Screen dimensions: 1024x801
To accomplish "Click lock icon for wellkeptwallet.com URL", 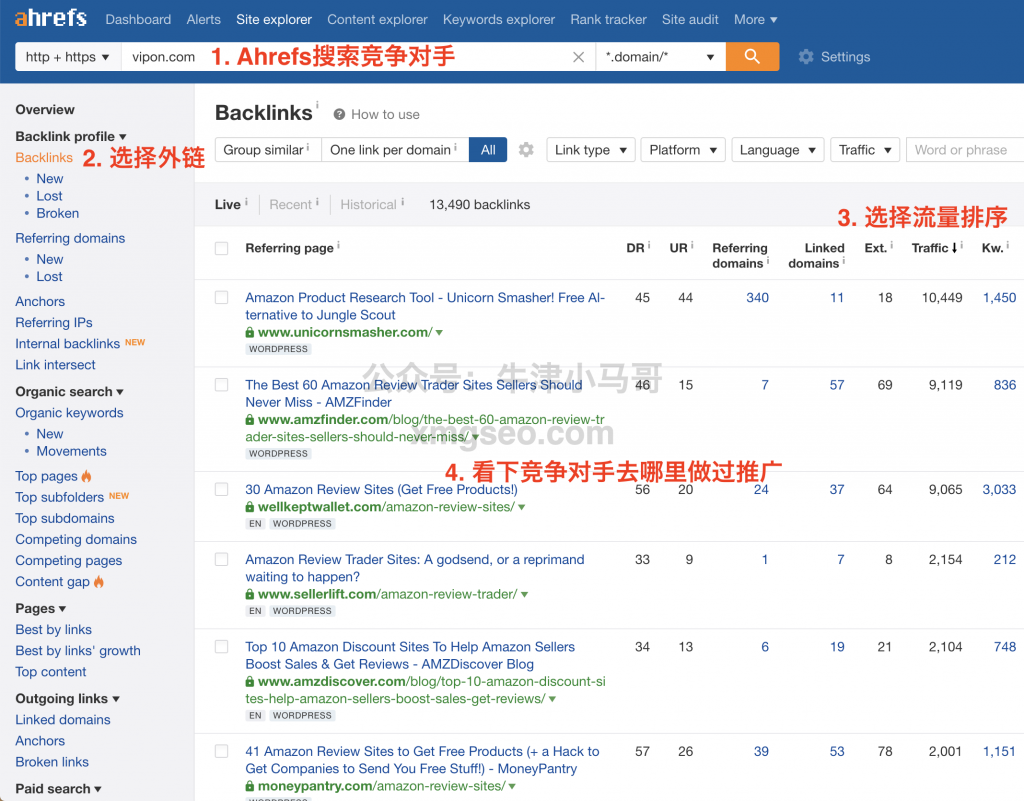I will click(249, 507).
